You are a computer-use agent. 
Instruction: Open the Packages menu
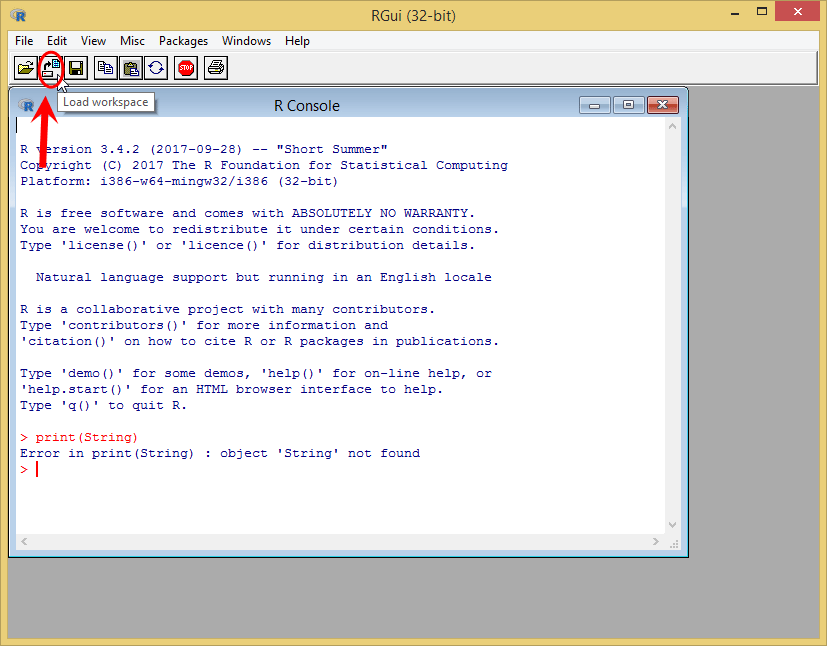(183, 41)
